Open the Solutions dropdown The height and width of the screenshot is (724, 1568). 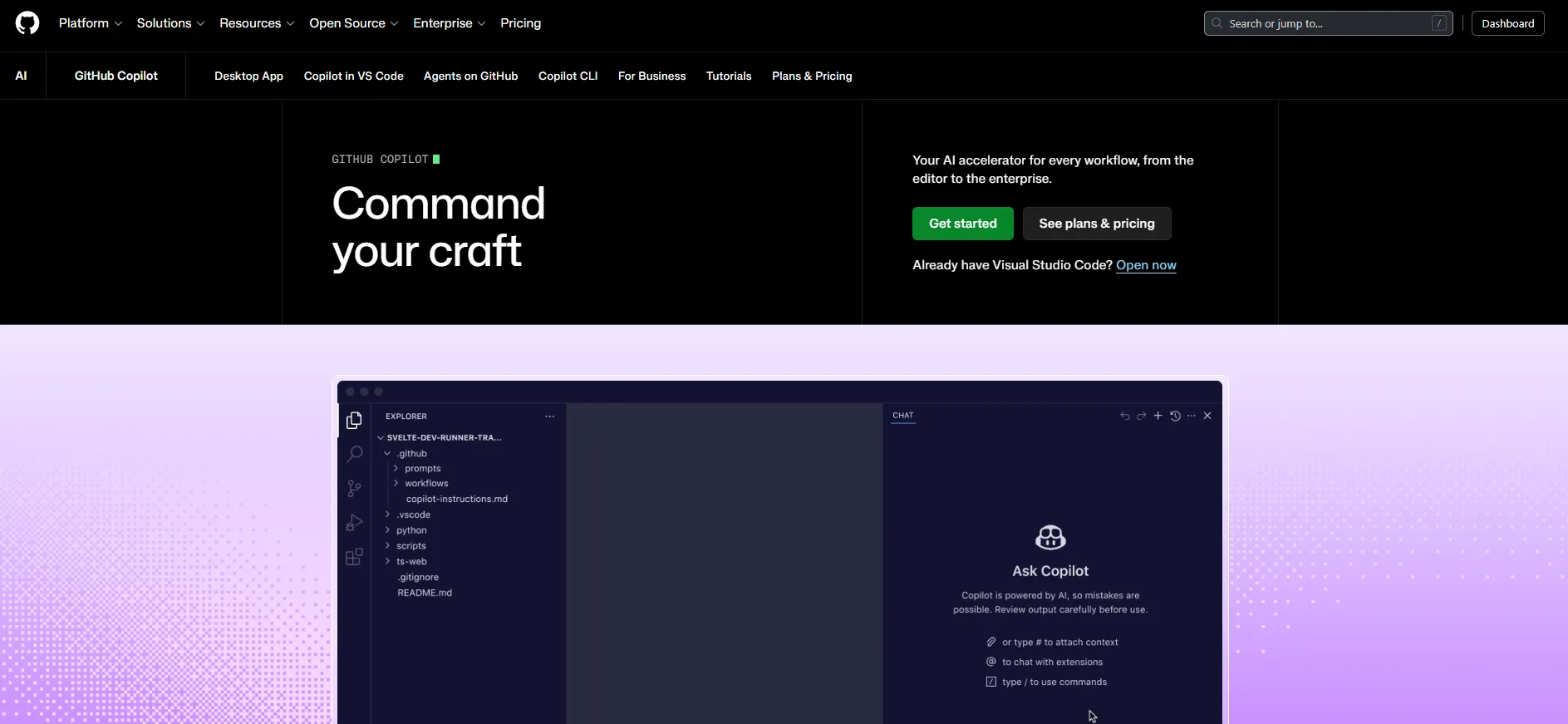pos(170,23)
